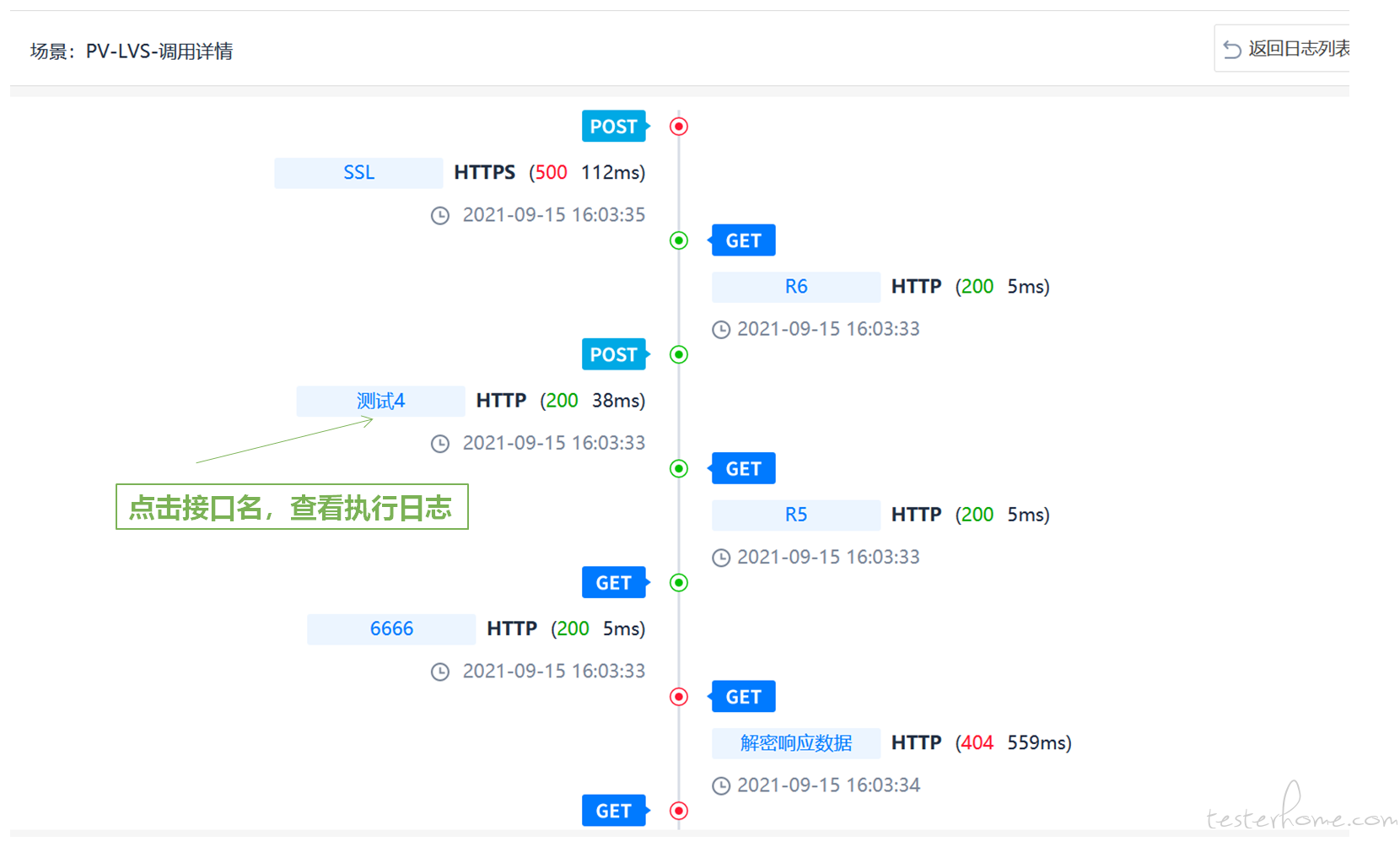Select the bottom red timeline node
Viewport: 1400px width, 847px height.
point(679,811)
